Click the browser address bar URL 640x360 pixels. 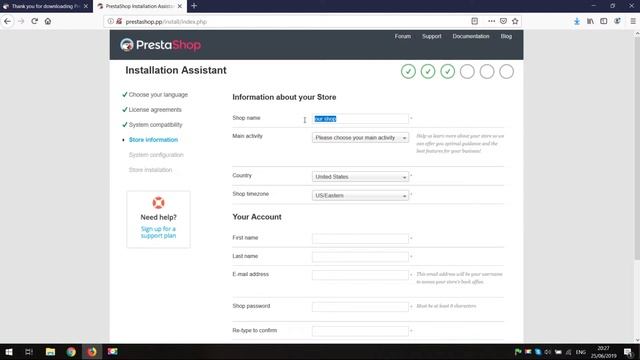pos(166,22)
